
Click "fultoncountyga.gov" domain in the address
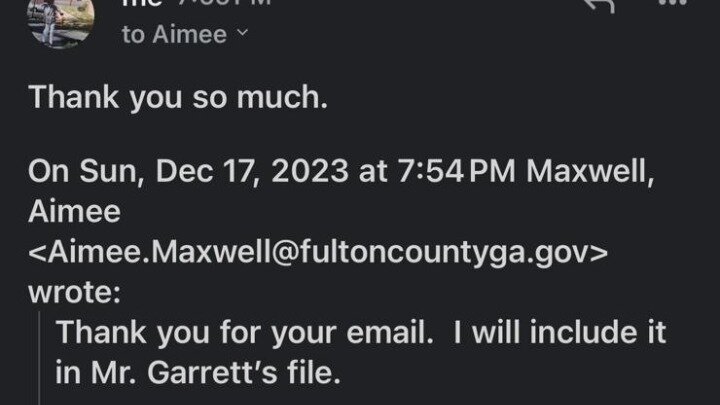click(x=470, y=255)
